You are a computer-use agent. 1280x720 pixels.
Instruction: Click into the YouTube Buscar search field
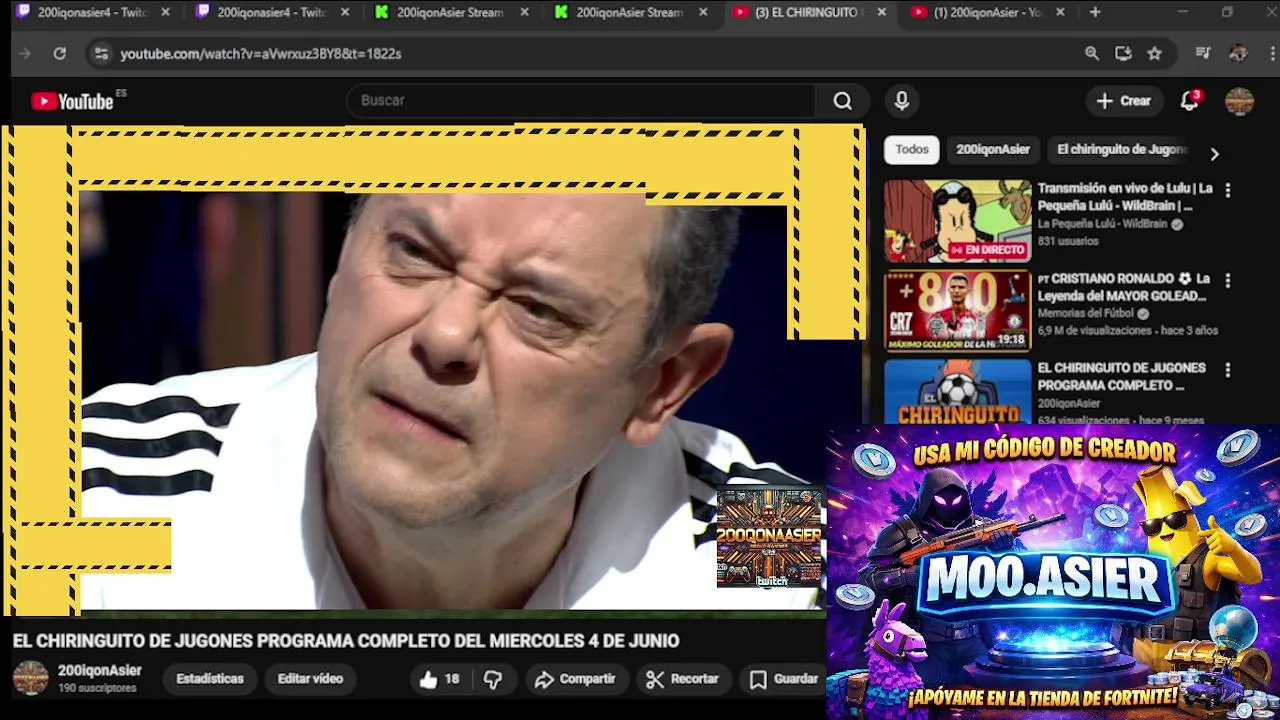[x=581, y=101]
